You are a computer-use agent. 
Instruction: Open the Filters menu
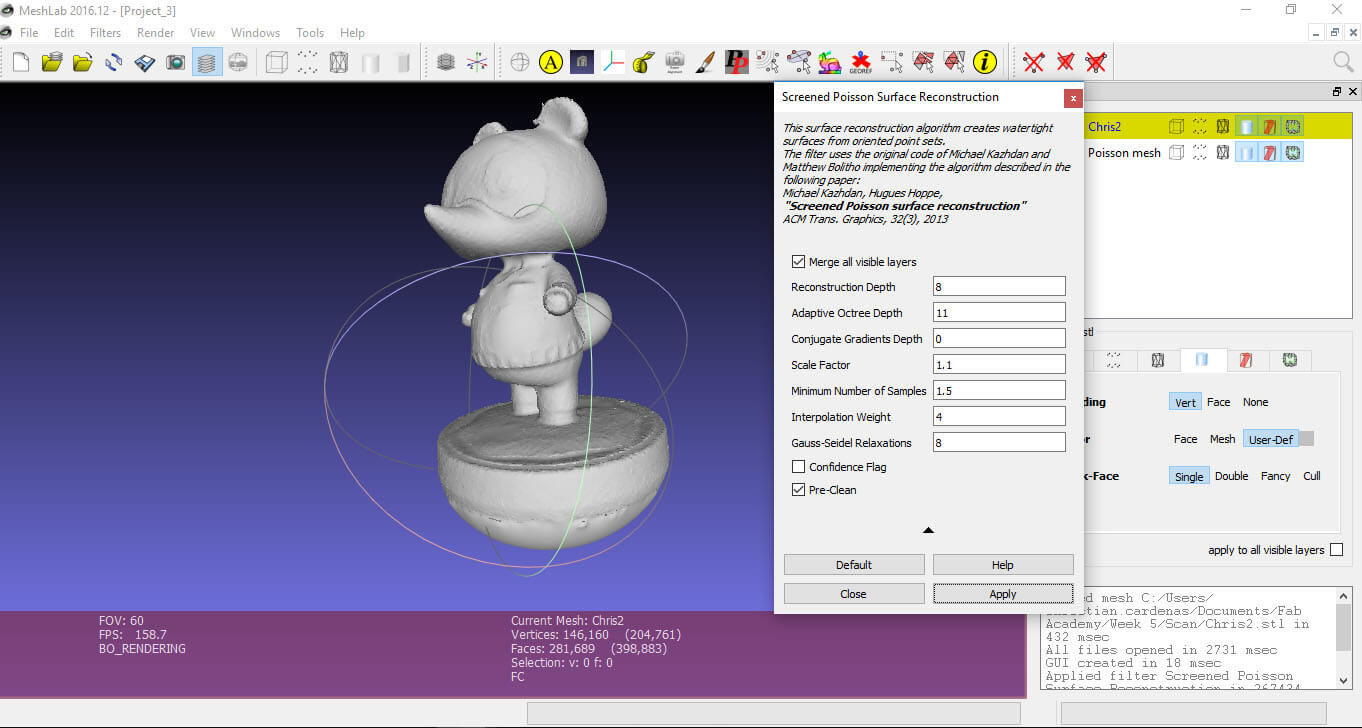105,33
